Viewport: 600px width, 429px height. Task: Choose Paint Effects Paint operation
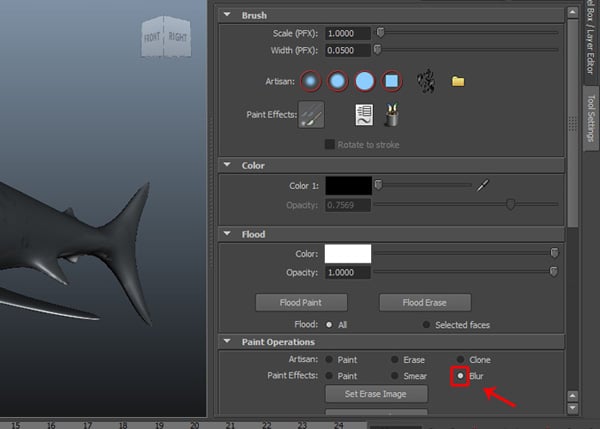329,376
